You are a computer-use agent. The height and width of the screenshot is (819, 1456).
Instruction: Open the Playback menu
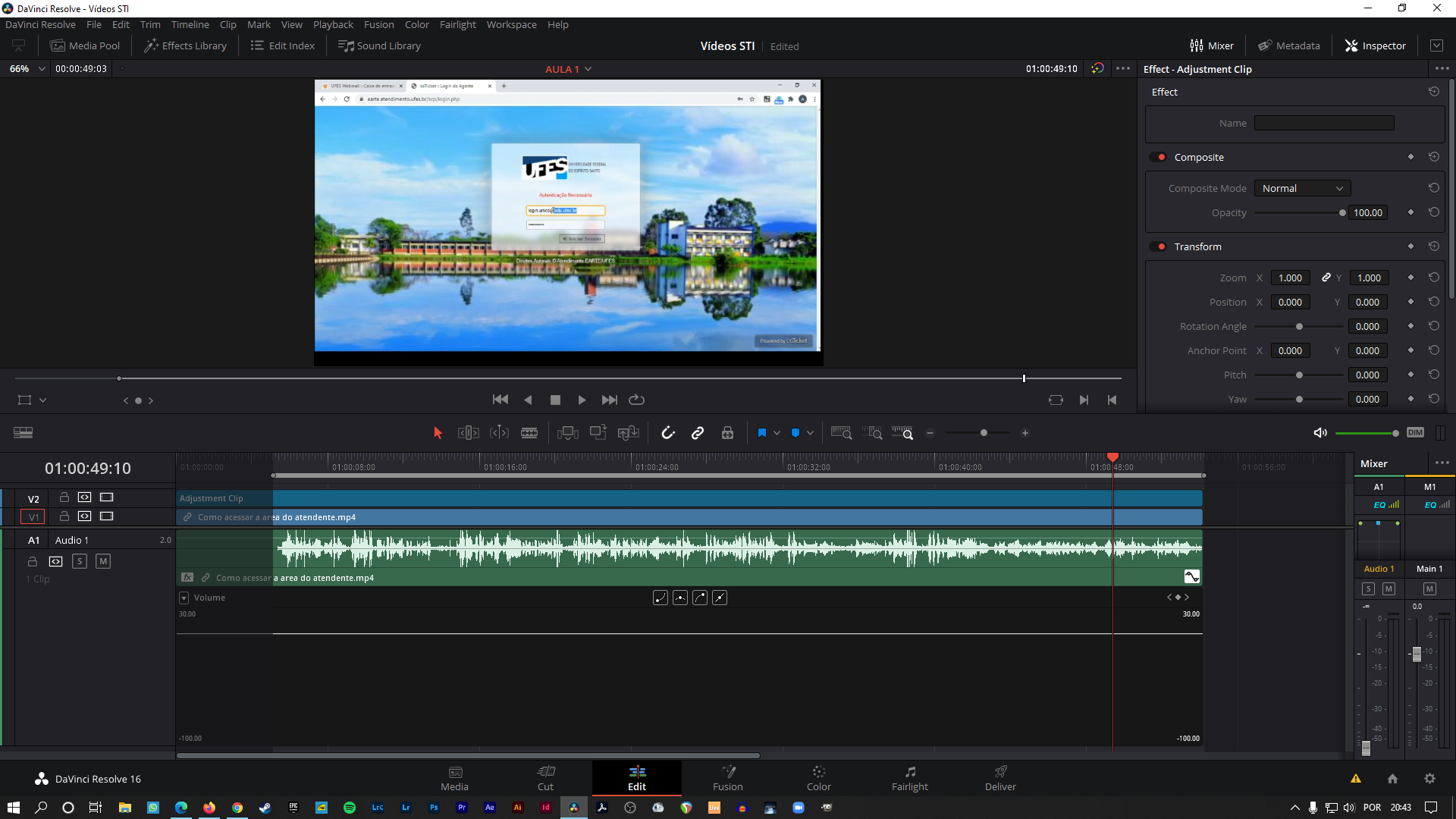coord(333,24)
